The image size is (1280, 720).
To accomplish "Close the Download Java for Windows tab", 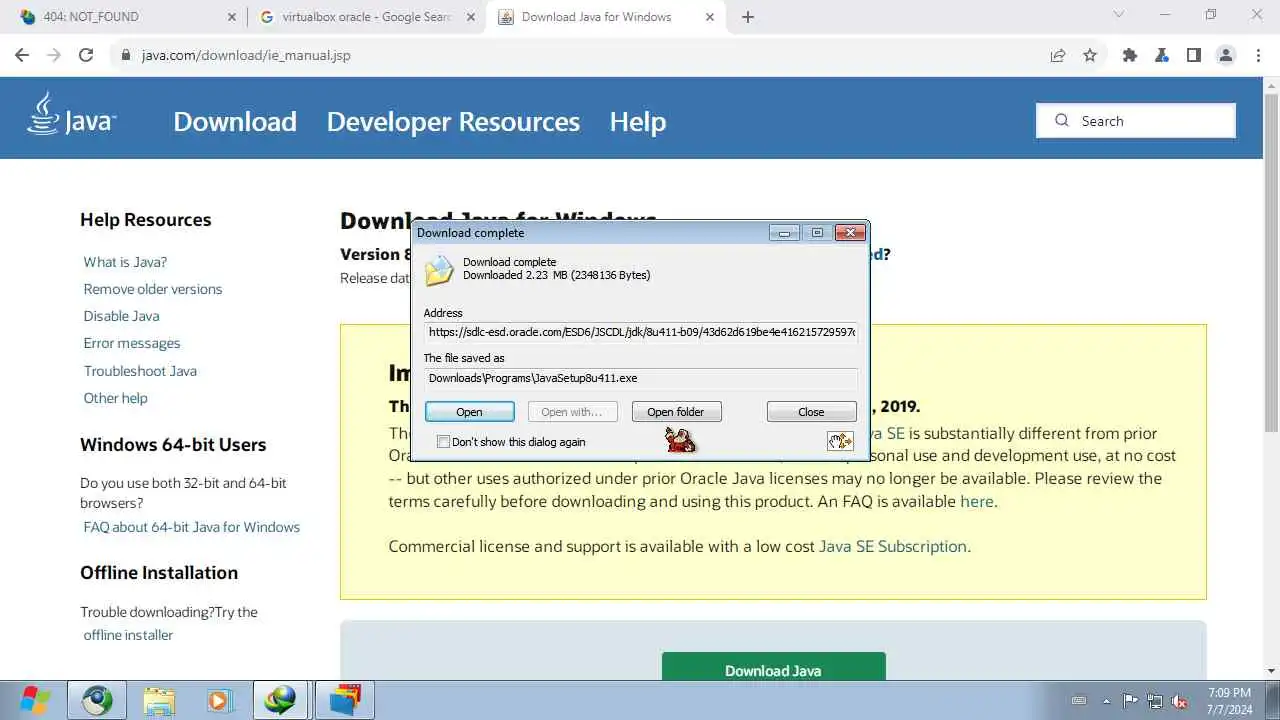I will point(711,17).
